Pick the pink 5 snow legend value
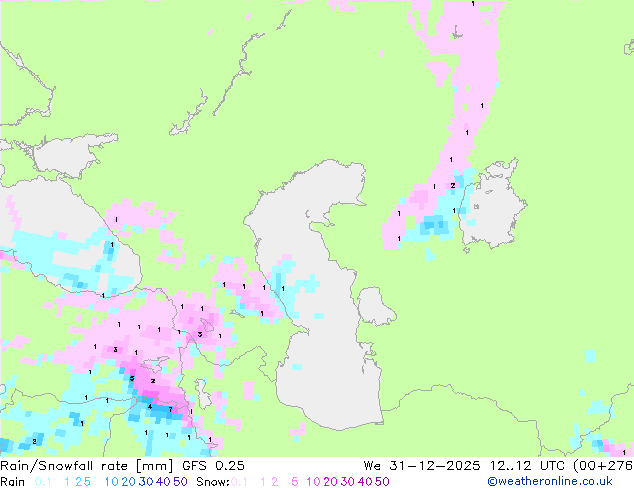 [295, 482]
